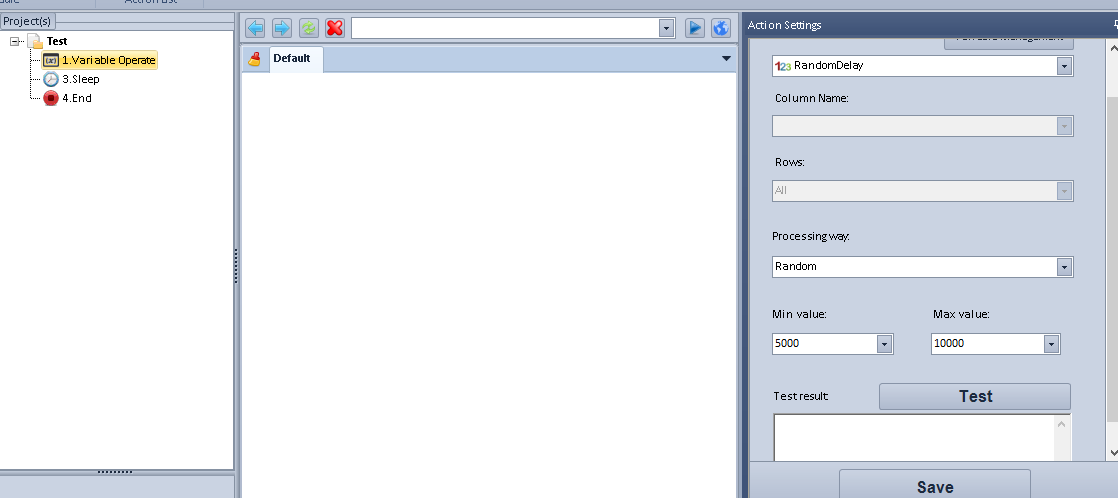Select the 4.End red stop action

tap(76, 98)
